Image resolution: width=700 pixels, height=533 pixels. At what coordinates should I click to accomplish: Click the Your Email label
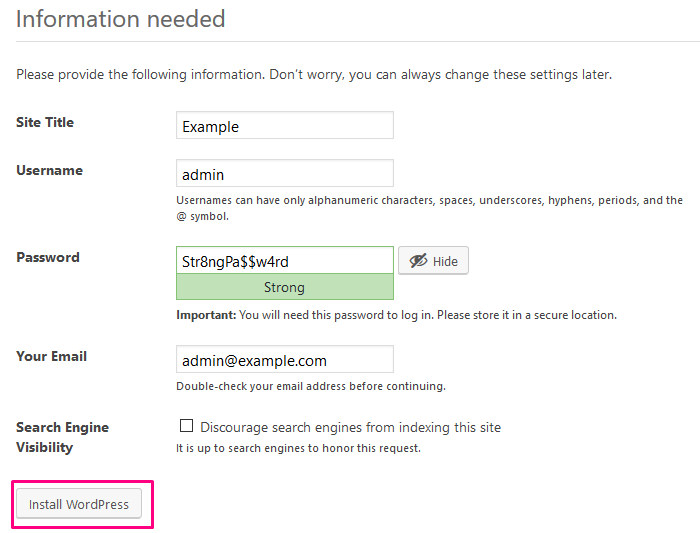click(51, 356)
